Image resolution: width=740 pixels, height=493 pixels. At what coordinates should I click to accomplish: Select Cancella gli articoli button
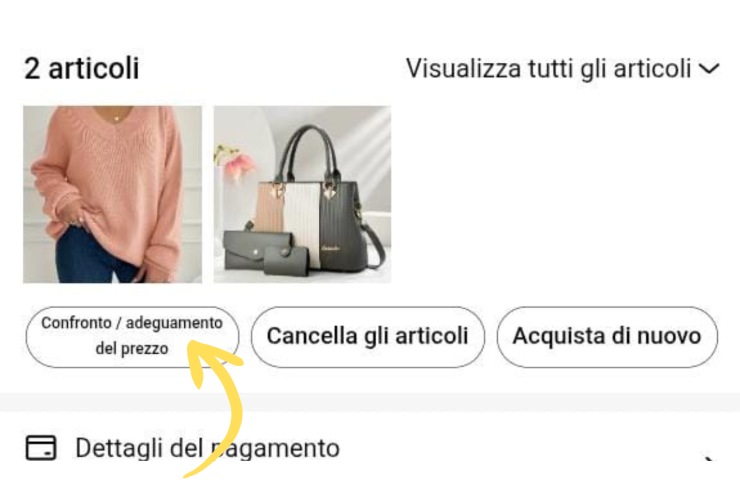click(368, 337)
